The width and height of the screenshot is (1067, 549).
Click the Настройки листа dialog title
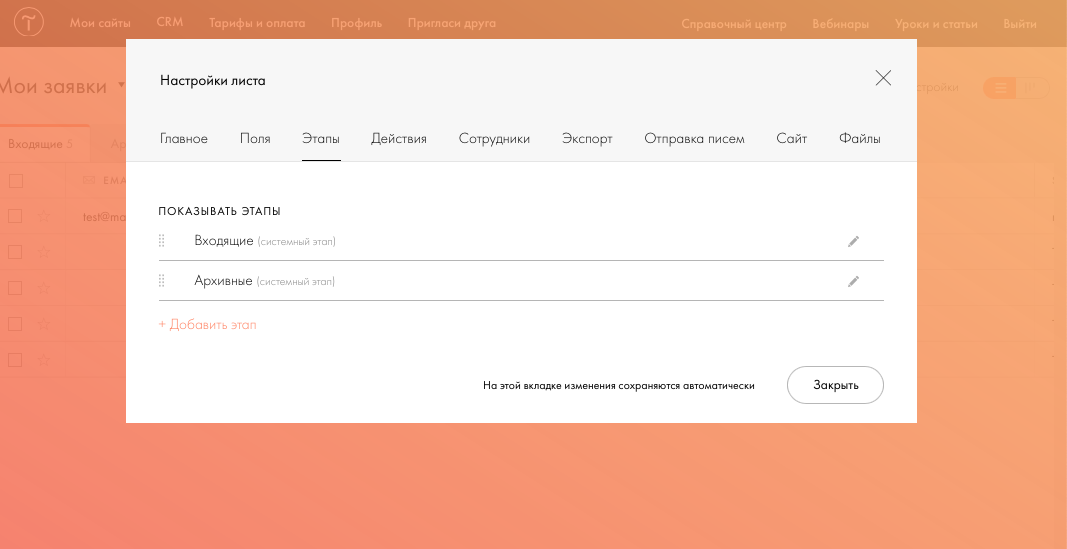[213, 81]
